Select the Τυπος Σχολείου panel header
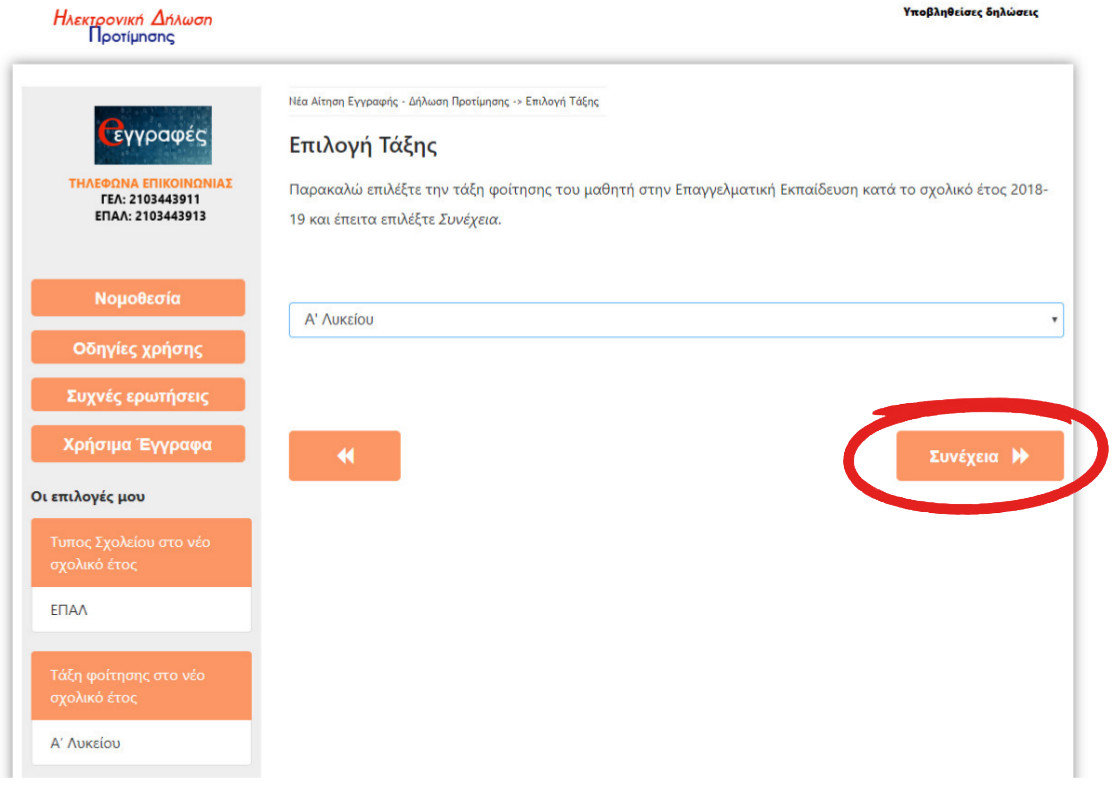1113x785 pixels. (x=141, y=553)
